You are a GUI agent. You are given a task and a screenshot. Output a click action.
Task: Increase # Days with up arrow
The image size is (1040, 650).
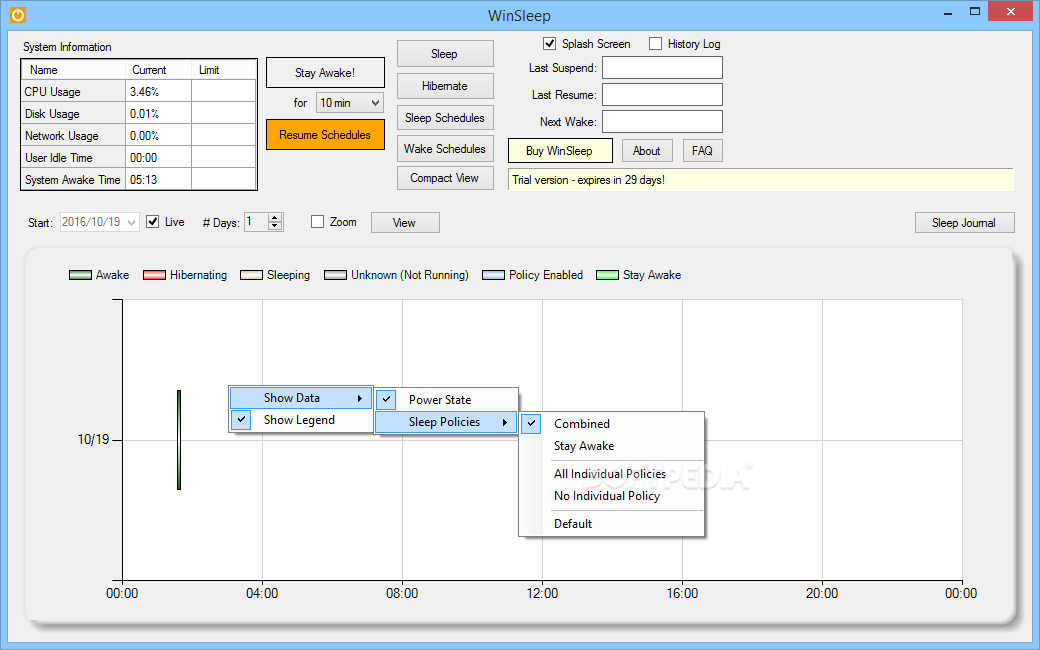click(x=275, y=218)
